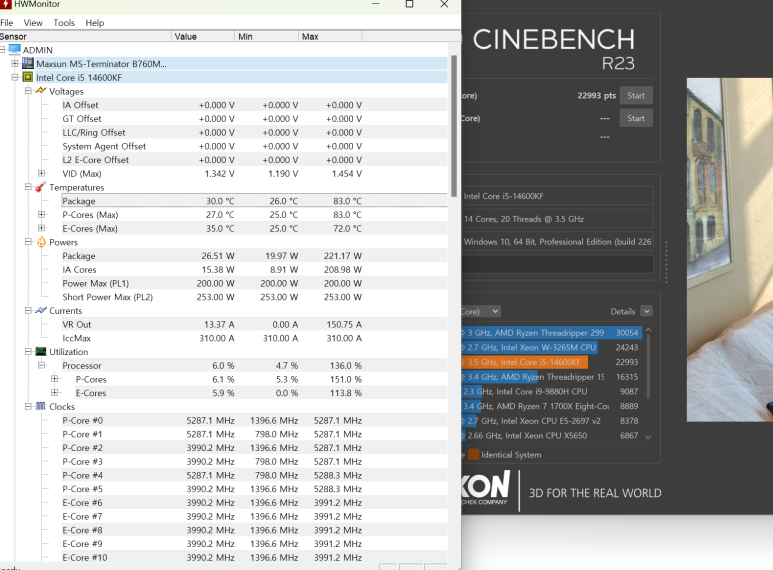Screen dimensions: 773x570
Task: Open the Cinebench ranking type dropdown
Action: 481,311
